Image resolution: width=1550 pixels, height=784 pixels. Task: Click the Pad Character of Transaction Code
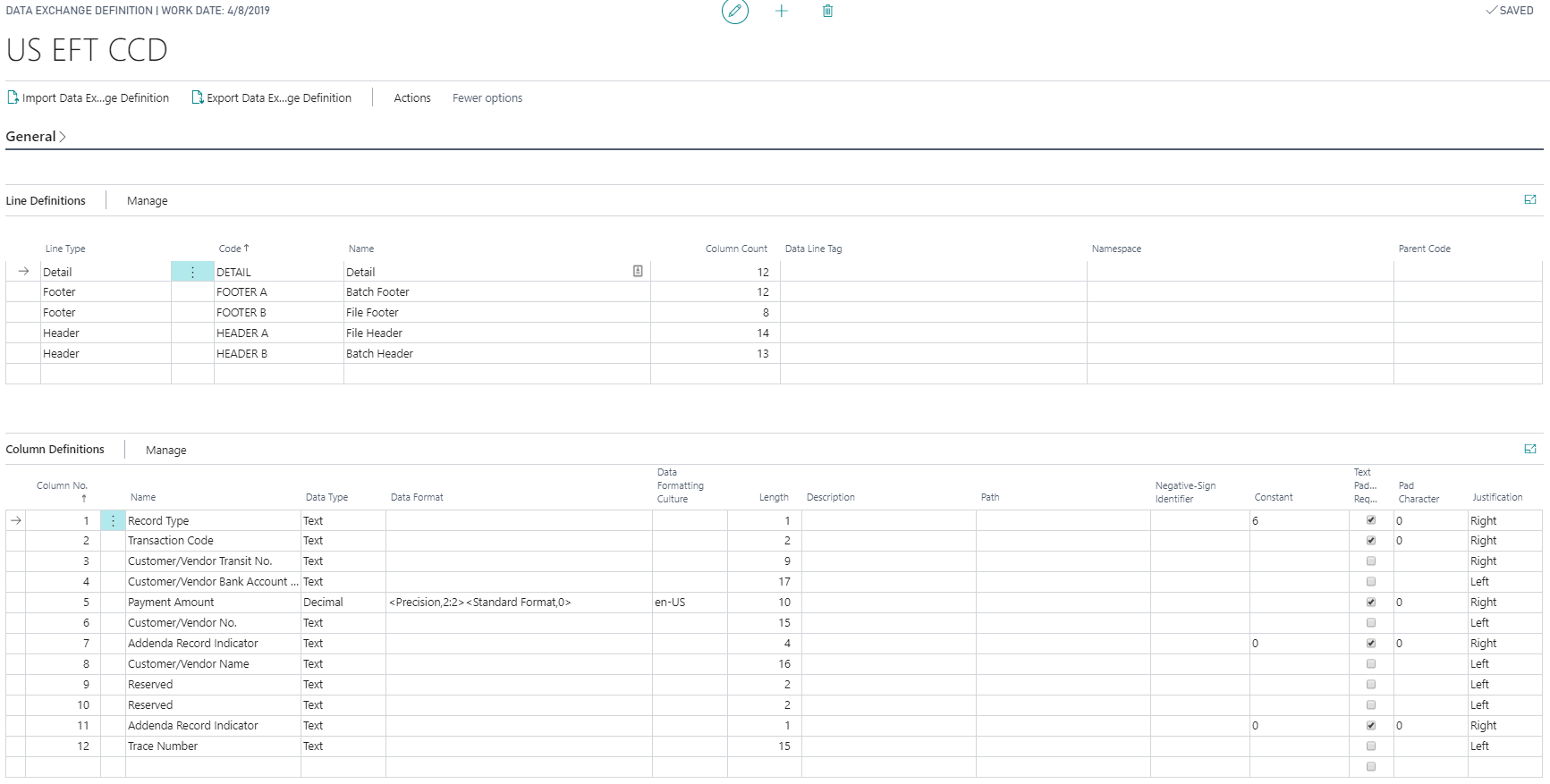[x=1431, y=541]
